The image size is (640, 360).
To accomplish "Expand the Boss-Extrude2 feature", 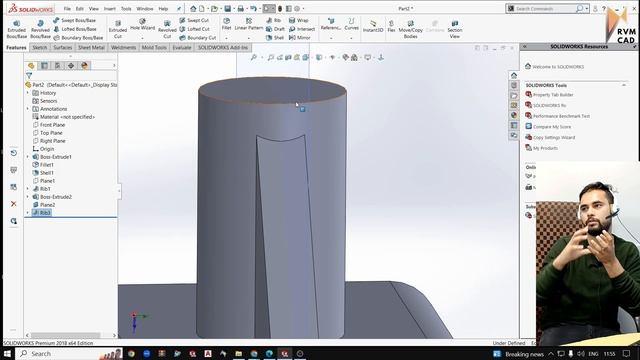I will 28,197.
